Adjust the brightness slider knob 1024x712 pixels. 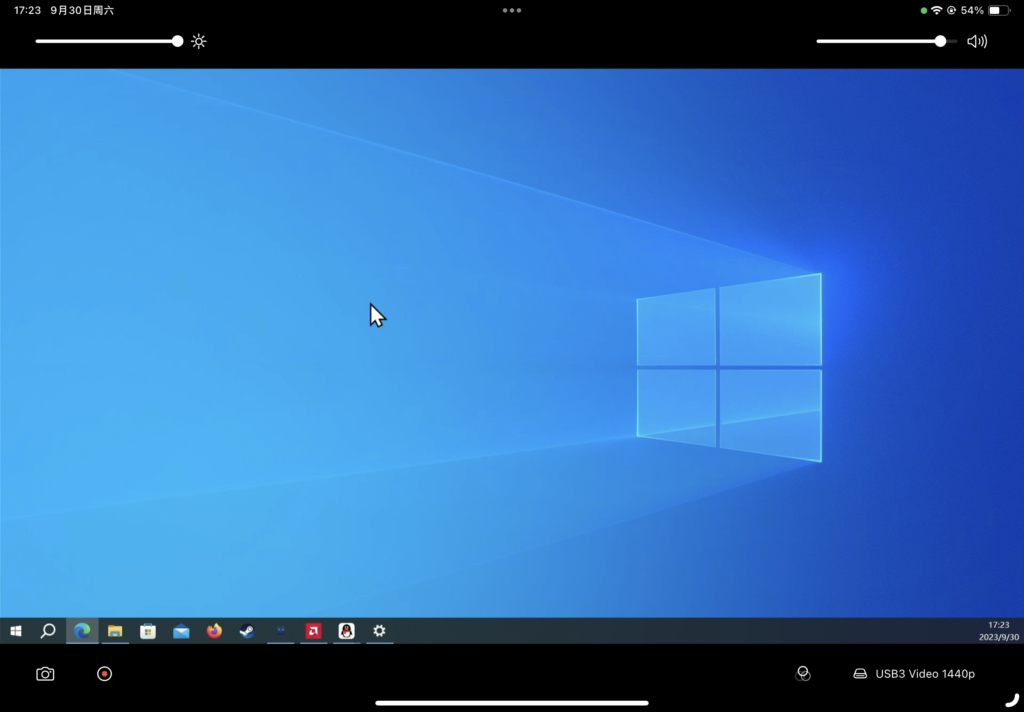[x=178, y=41]
